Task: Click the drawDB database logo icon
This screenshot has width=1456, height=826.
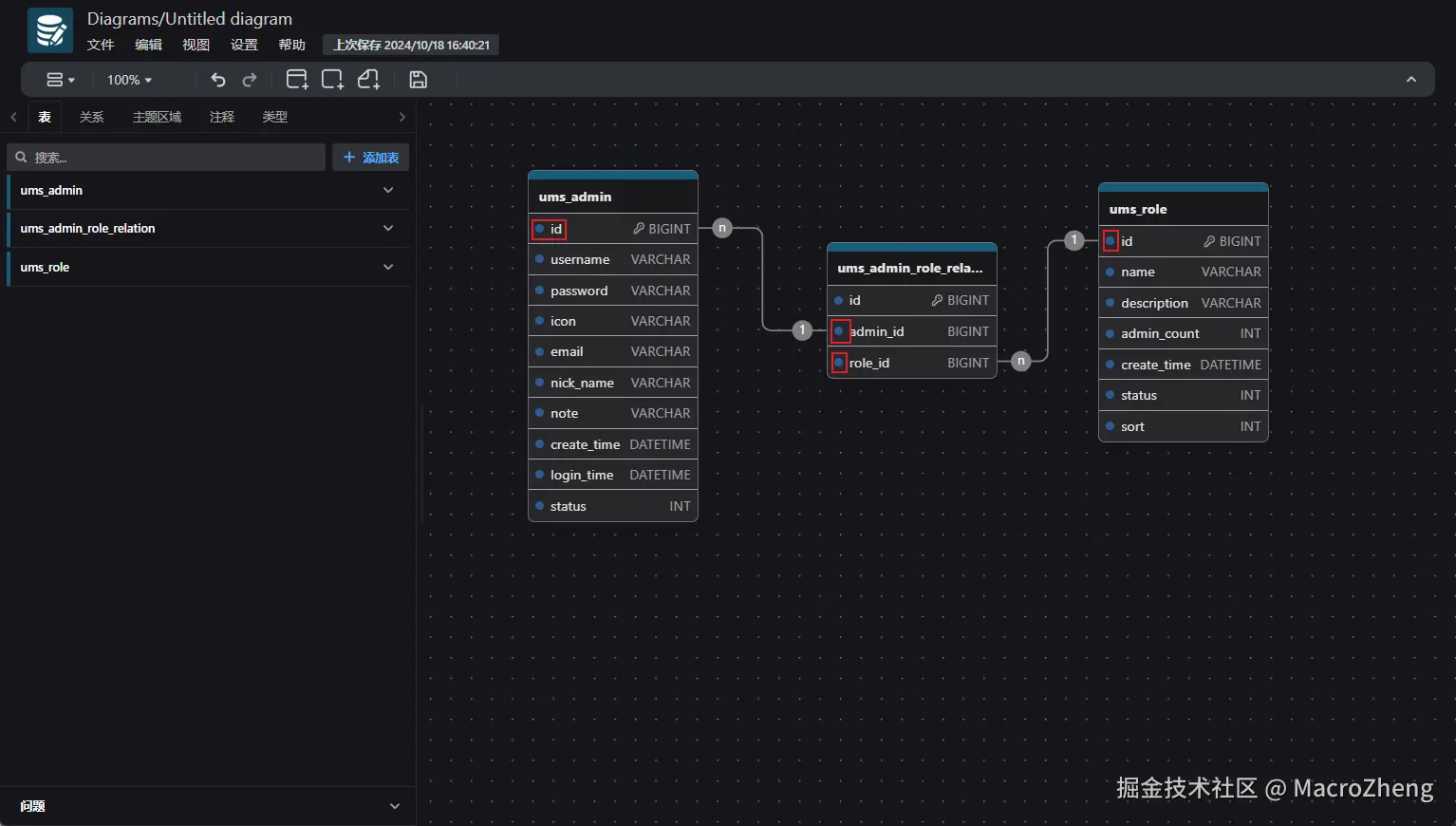Action: pyautogui.click(x=50, y=30)
